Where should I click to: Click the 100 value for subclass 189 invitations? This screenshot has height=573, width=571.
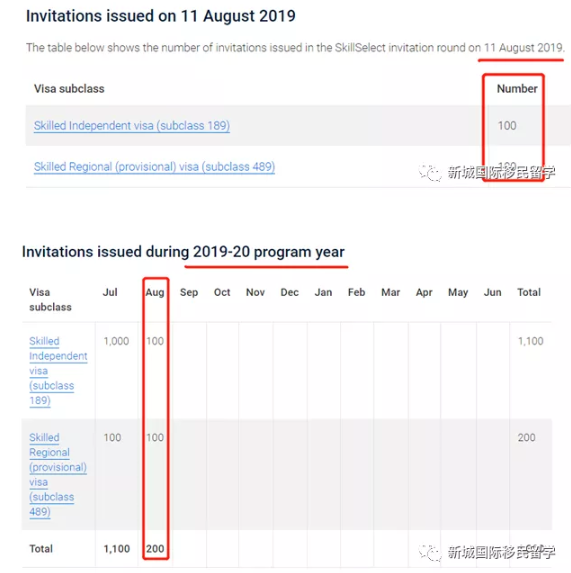(x=507, y=126)
